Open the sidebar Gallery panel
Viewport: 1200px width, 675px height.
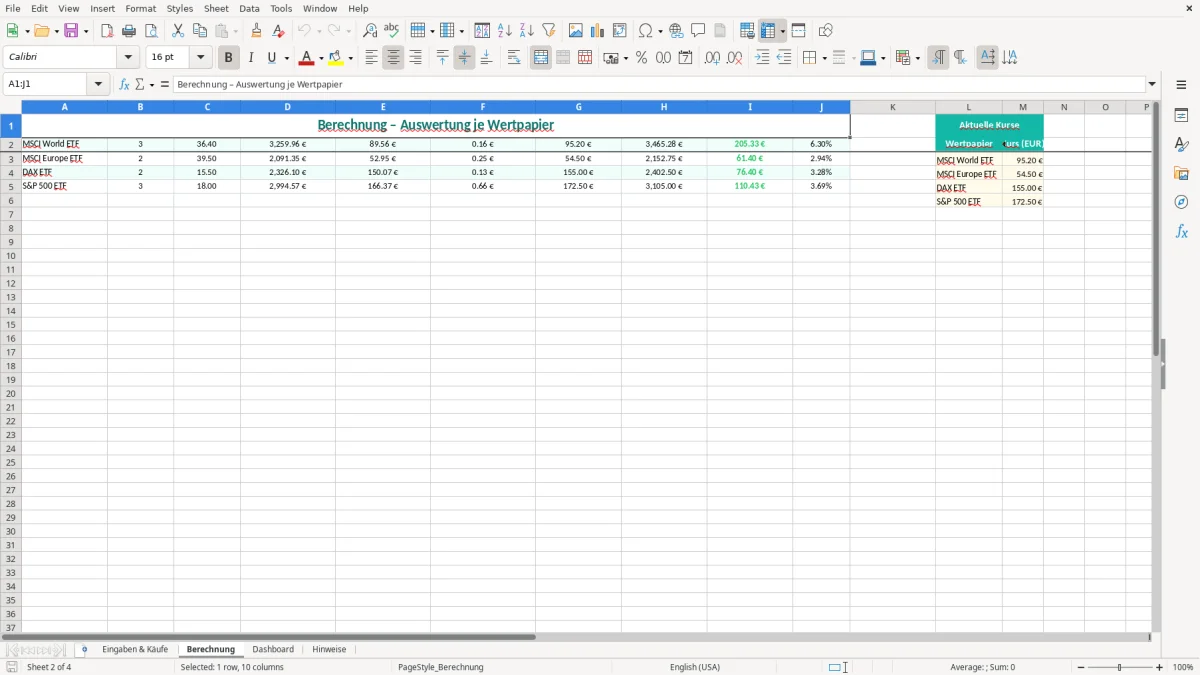pos(1181,173)
